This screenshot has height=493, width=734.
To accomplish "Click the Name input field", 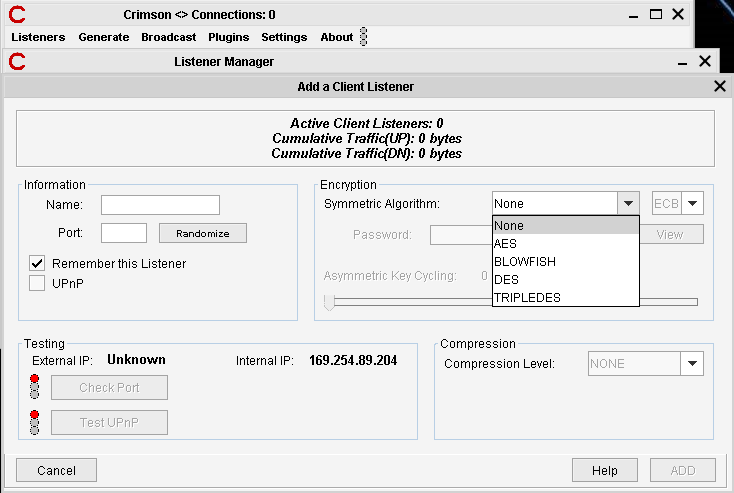I will [160, 205].
